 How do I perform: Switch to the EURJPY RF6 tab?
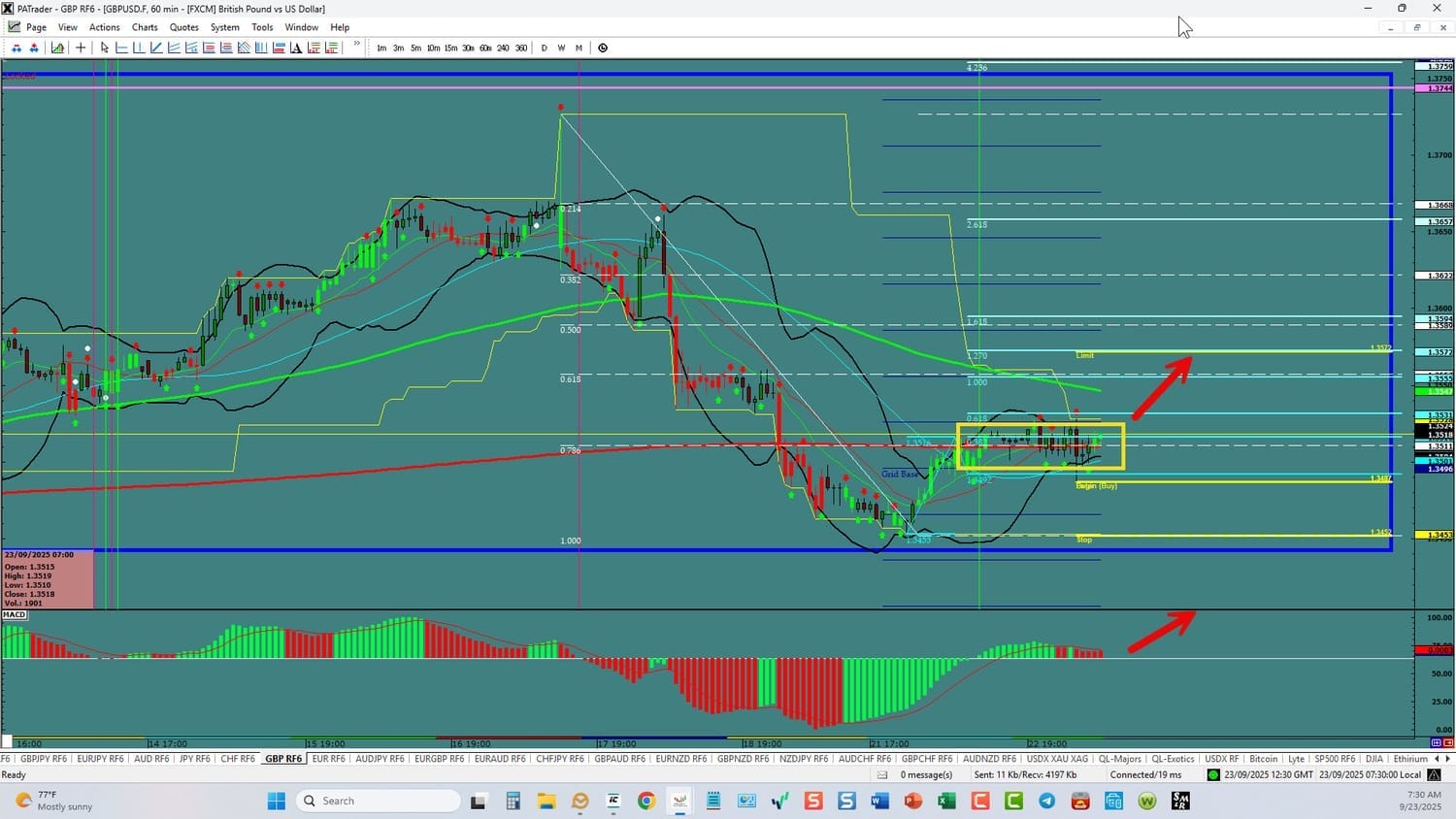coord(100,759)
